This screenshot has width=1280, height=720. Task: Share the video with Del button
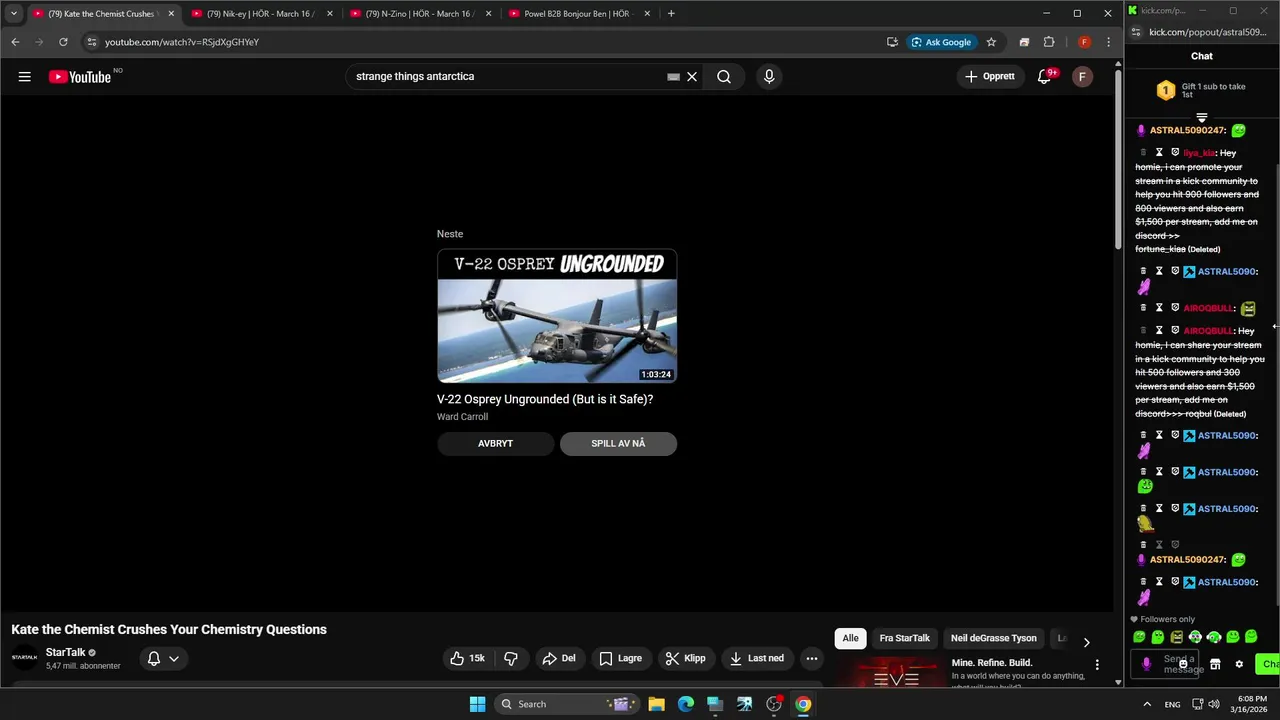pos(558,658)
